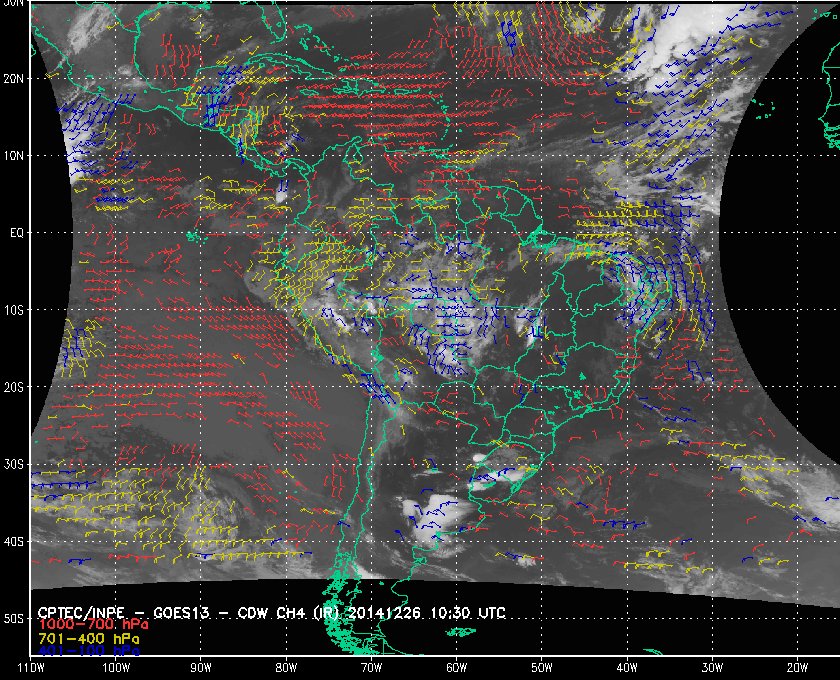Click the 20W longitude label

pos(797,668)
